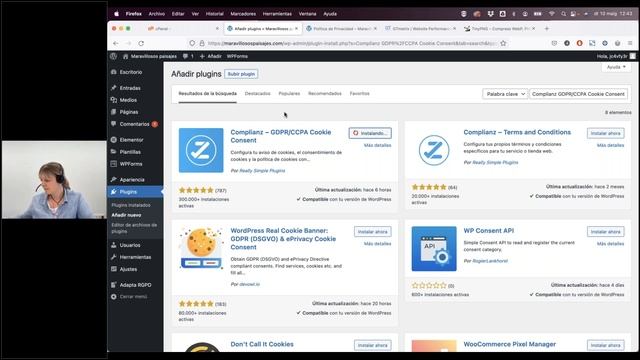Switch to the Destacados tab

click(x=258, y=94)
